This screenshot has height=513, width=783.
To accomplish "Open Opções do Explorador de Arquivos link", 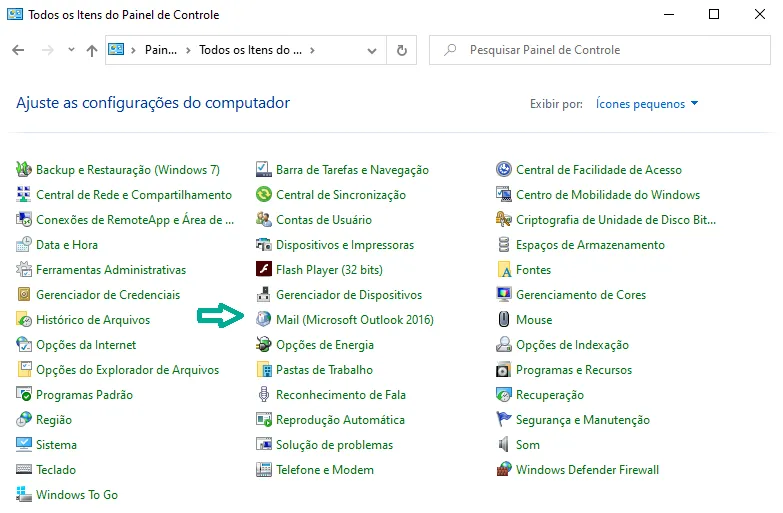I will [127, 370].
